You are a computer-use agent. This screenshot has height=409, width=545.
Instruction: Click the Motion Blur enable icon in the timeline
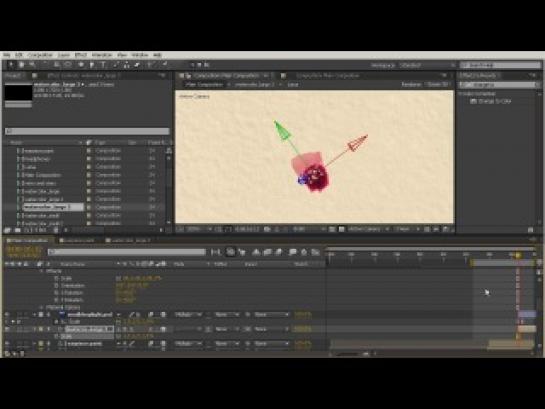pos(279,252)
